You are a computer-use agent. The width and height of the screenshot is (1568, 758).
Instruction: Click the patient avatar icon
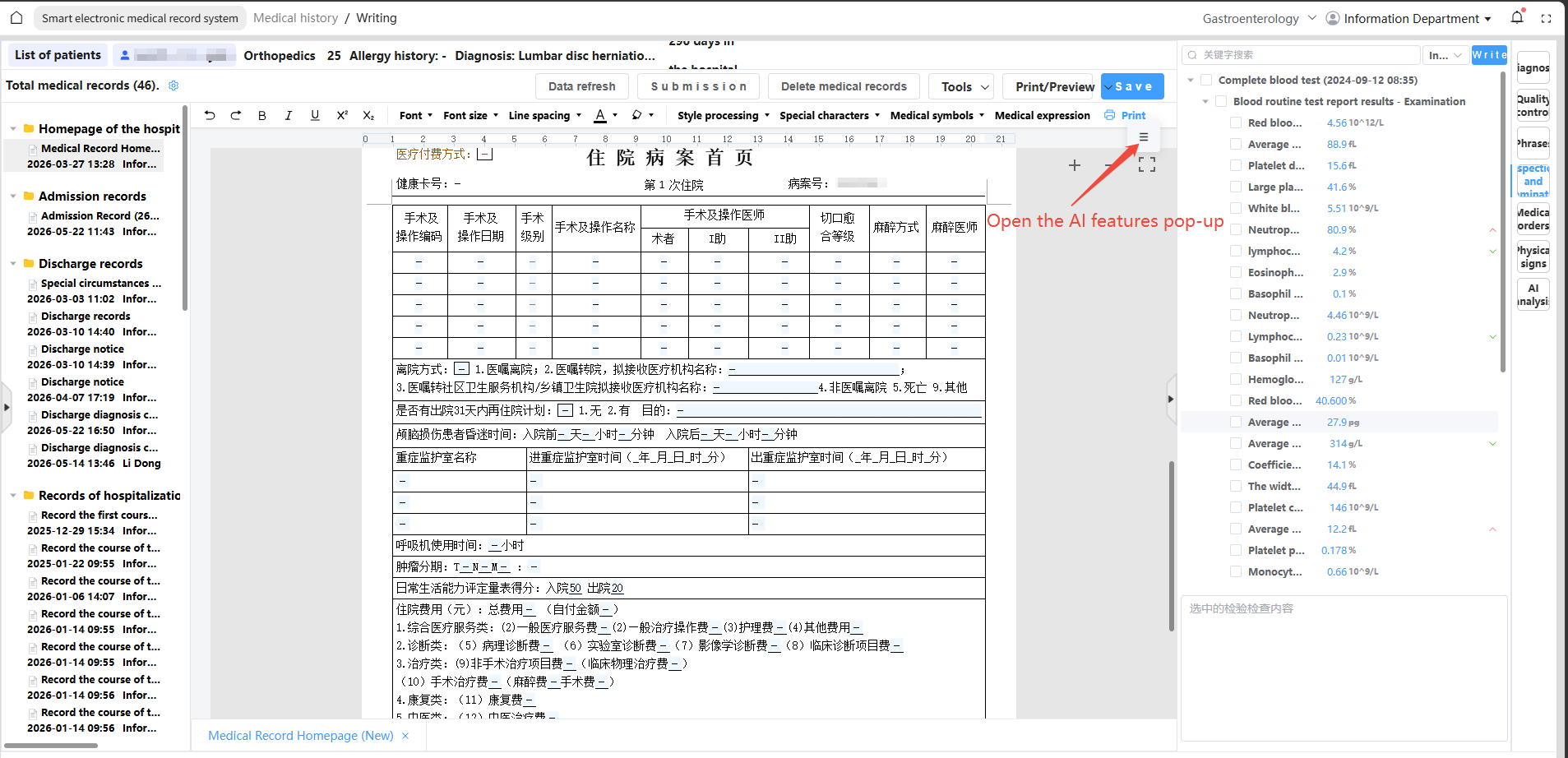click(125, 55)
